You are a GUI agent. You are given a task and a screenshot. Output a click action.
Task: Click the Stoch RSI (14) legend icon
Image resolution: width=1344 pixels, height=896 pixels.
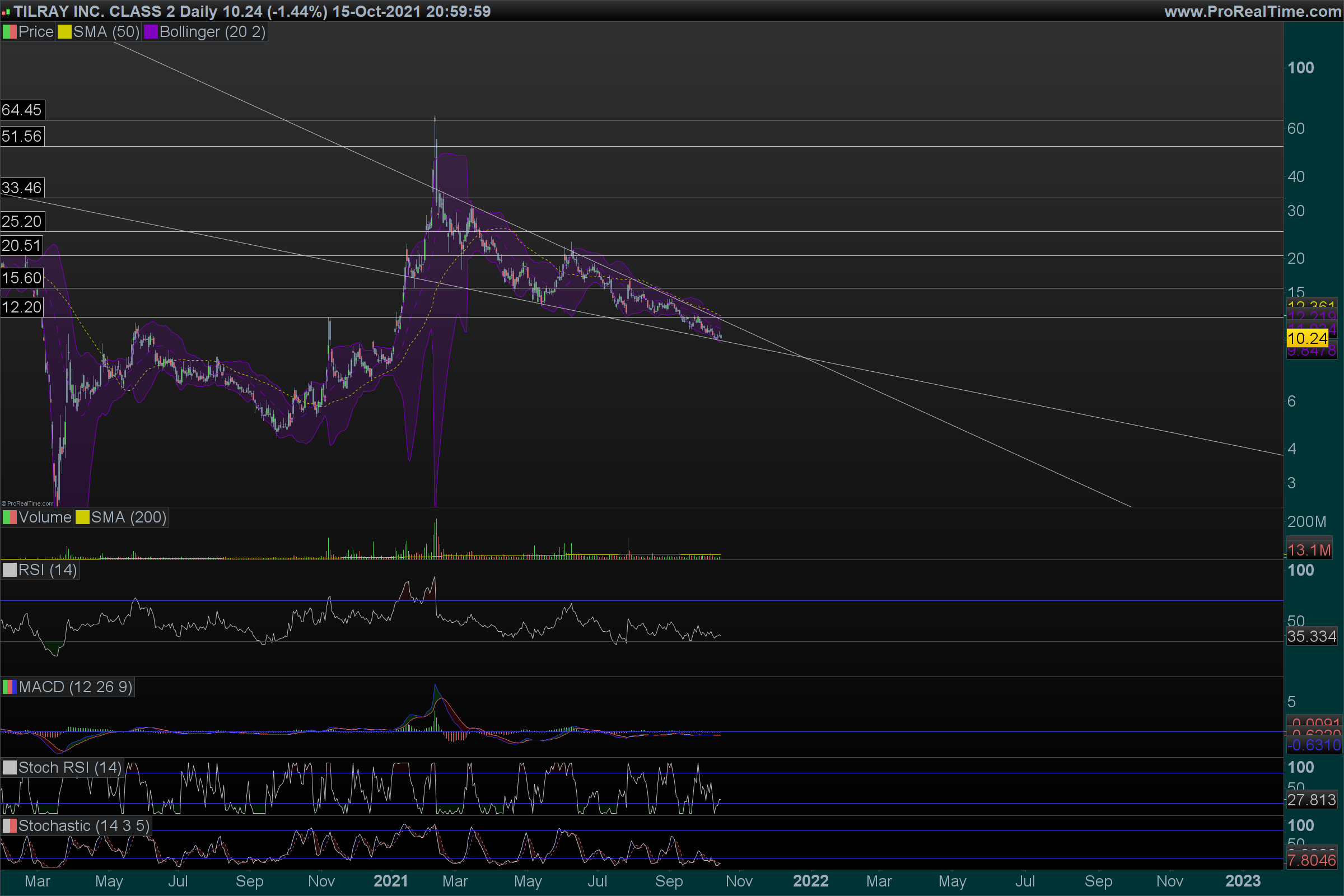pyautogui.click(x=10, y=767)
